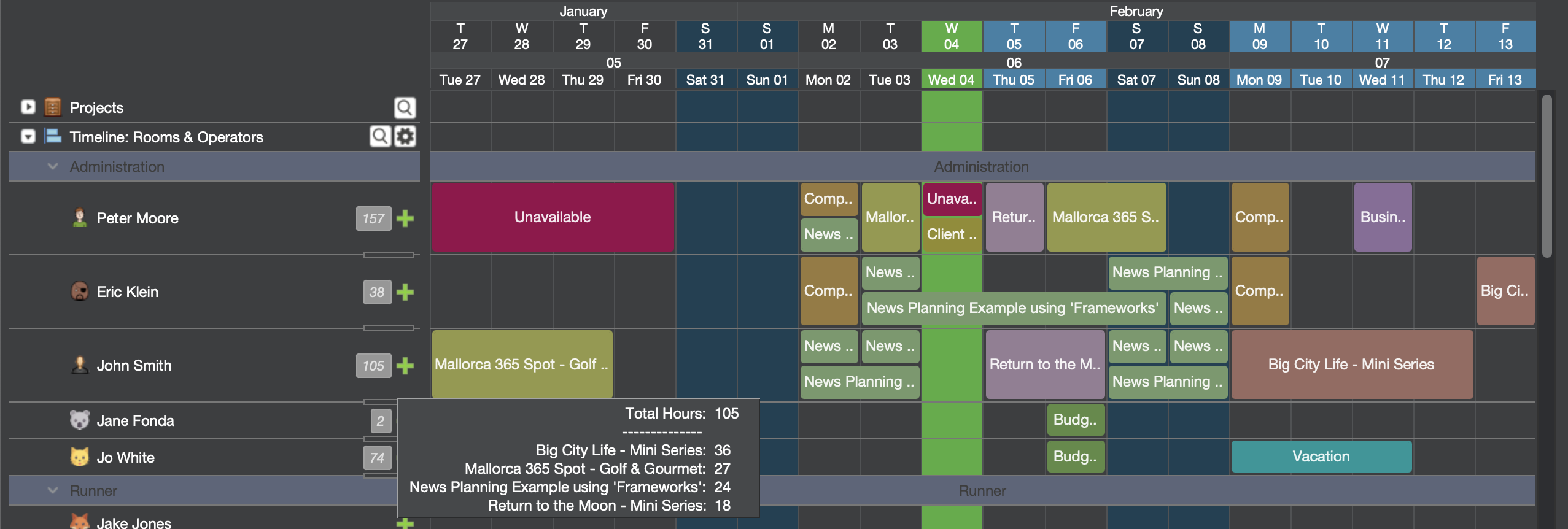
Task: Select the Wed 04 day header
Action: click(951, 80)
